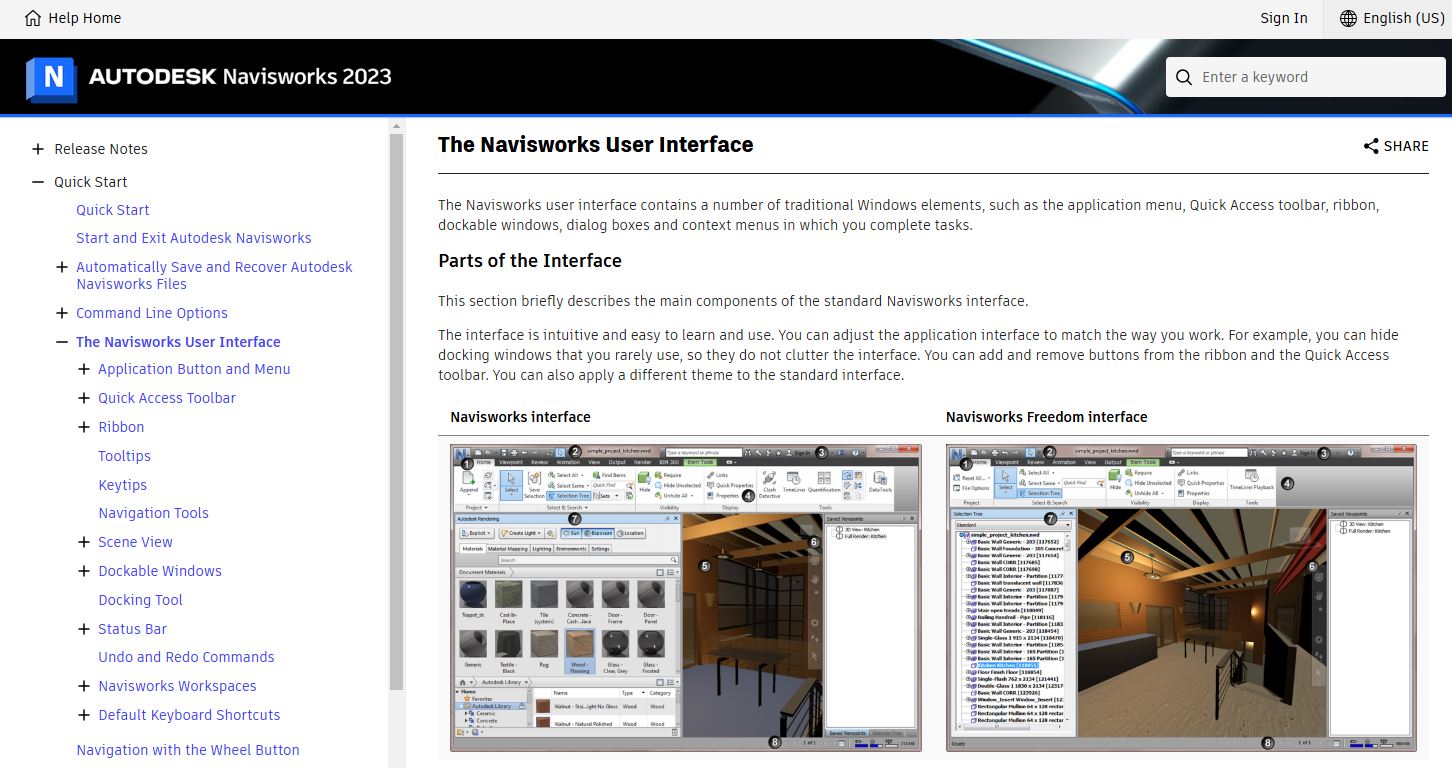Open the Keytips topic

(122, 485)
